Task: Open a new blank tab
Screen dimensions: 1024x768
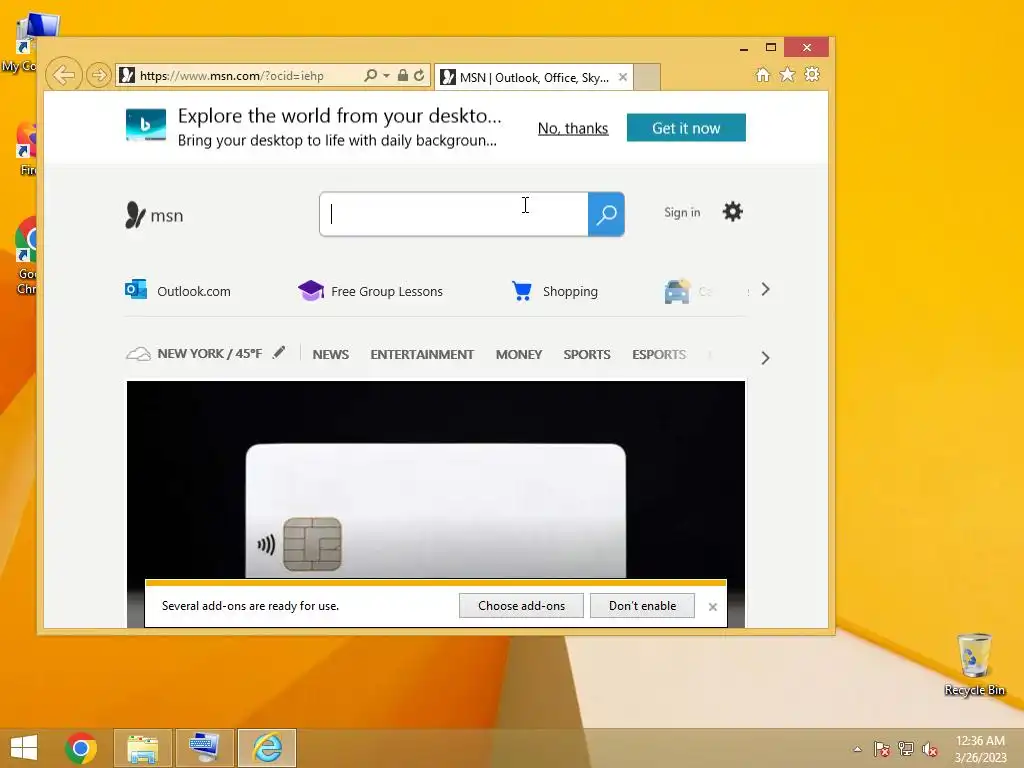Action: click(647, 77)
